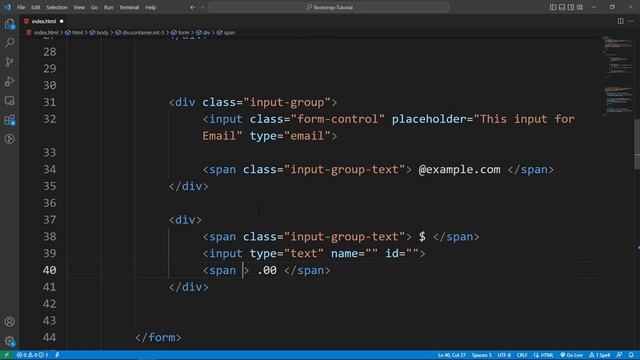Click the split editor right icon
The image size is (640, 360).
coord(620,21)
